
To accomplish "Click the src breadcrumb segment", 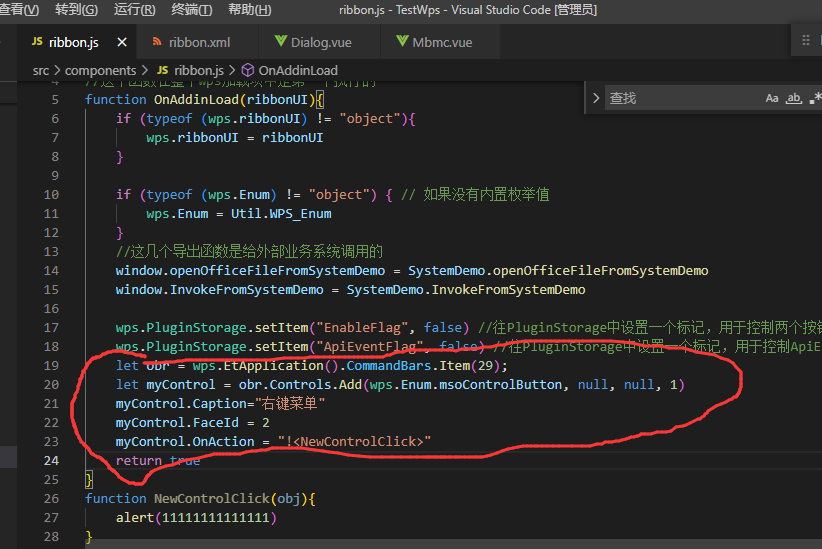I will click(x=40, y=71).
